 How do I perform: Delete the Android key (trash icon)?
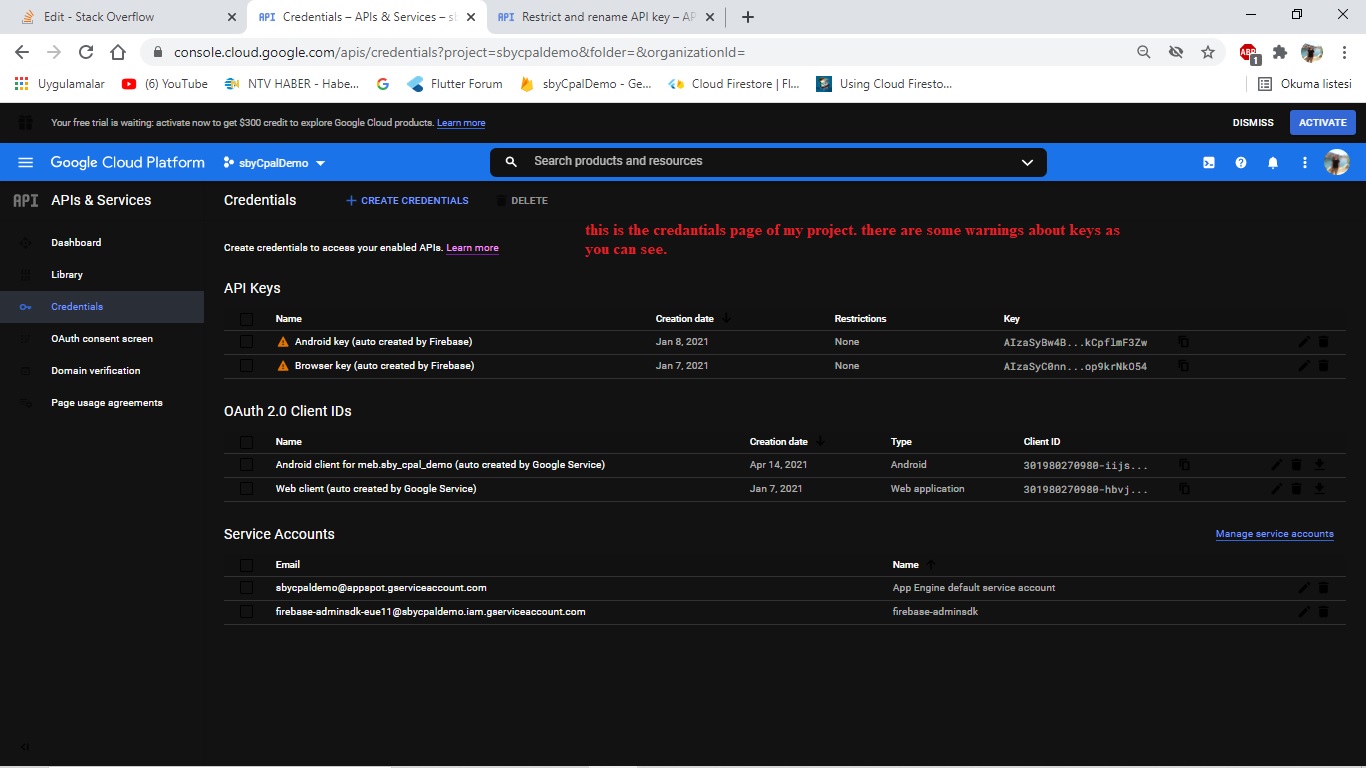point(1324,342)
